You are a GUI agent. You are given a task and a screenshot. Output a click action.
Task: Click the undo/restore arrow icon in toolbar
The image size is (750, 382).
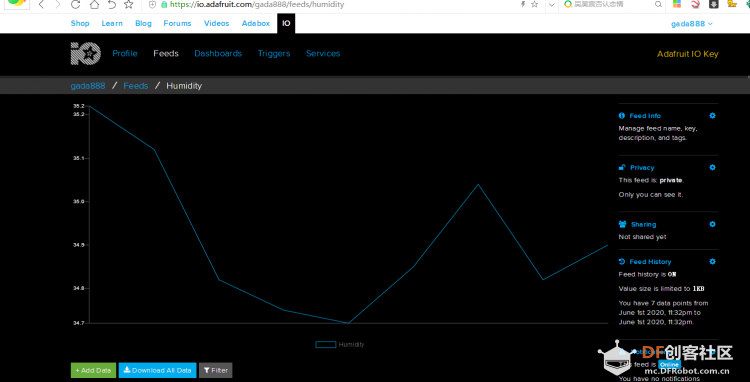tap(112, 5)
